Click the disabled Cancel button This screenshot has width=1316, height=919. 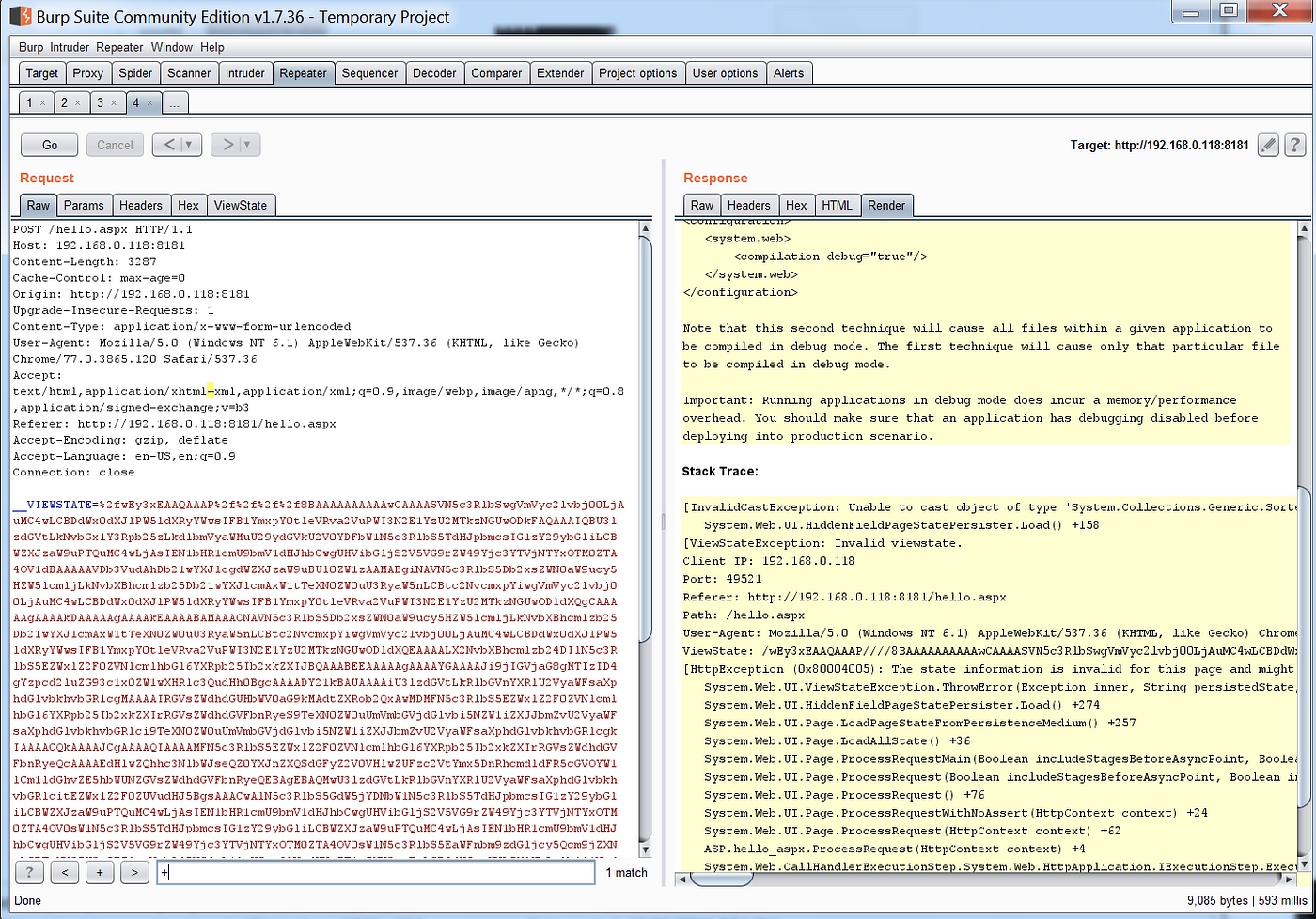(115, 145)
